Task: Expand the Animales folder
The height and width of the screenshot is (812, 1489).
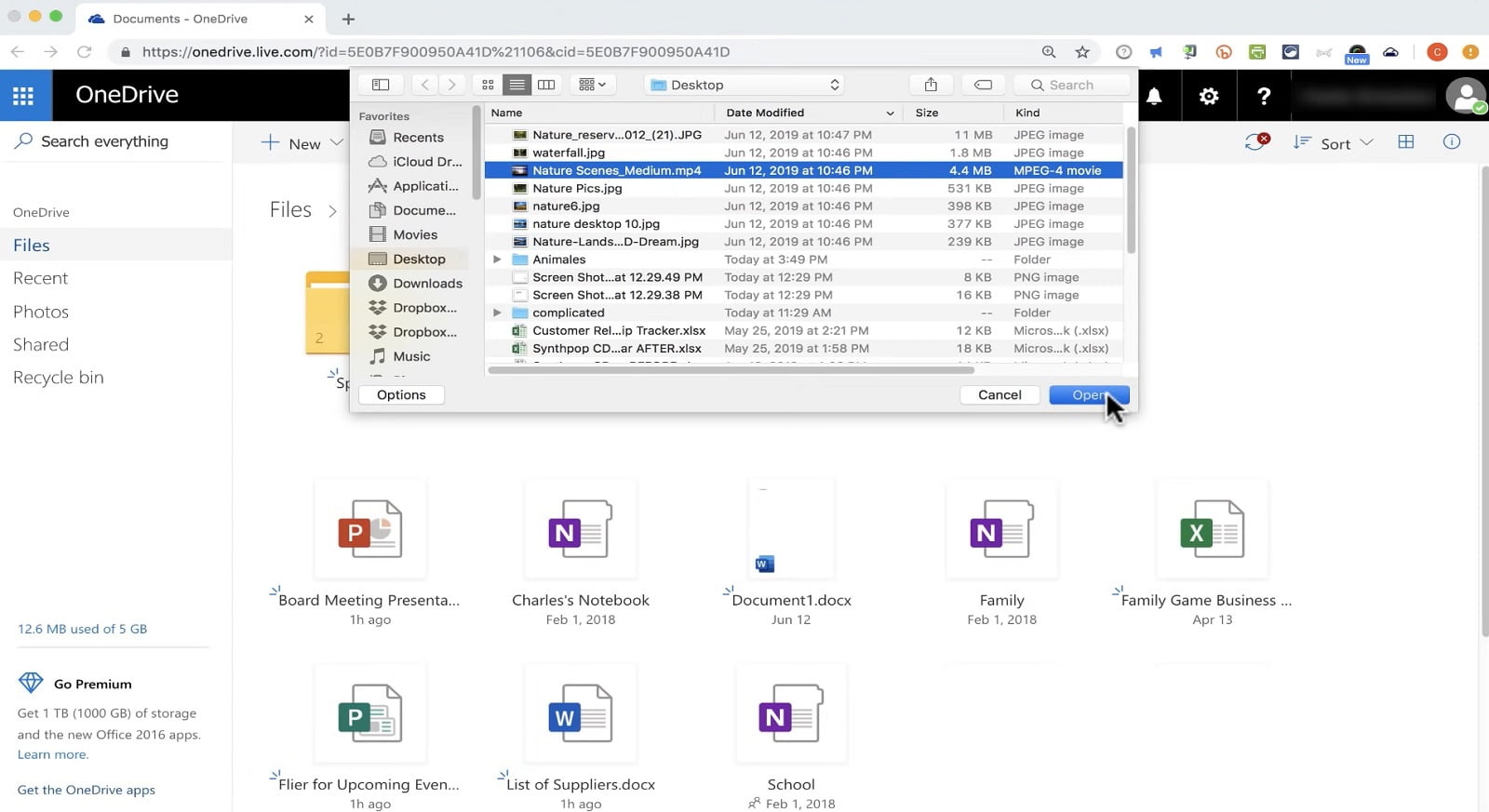Action: coord(497,260)
